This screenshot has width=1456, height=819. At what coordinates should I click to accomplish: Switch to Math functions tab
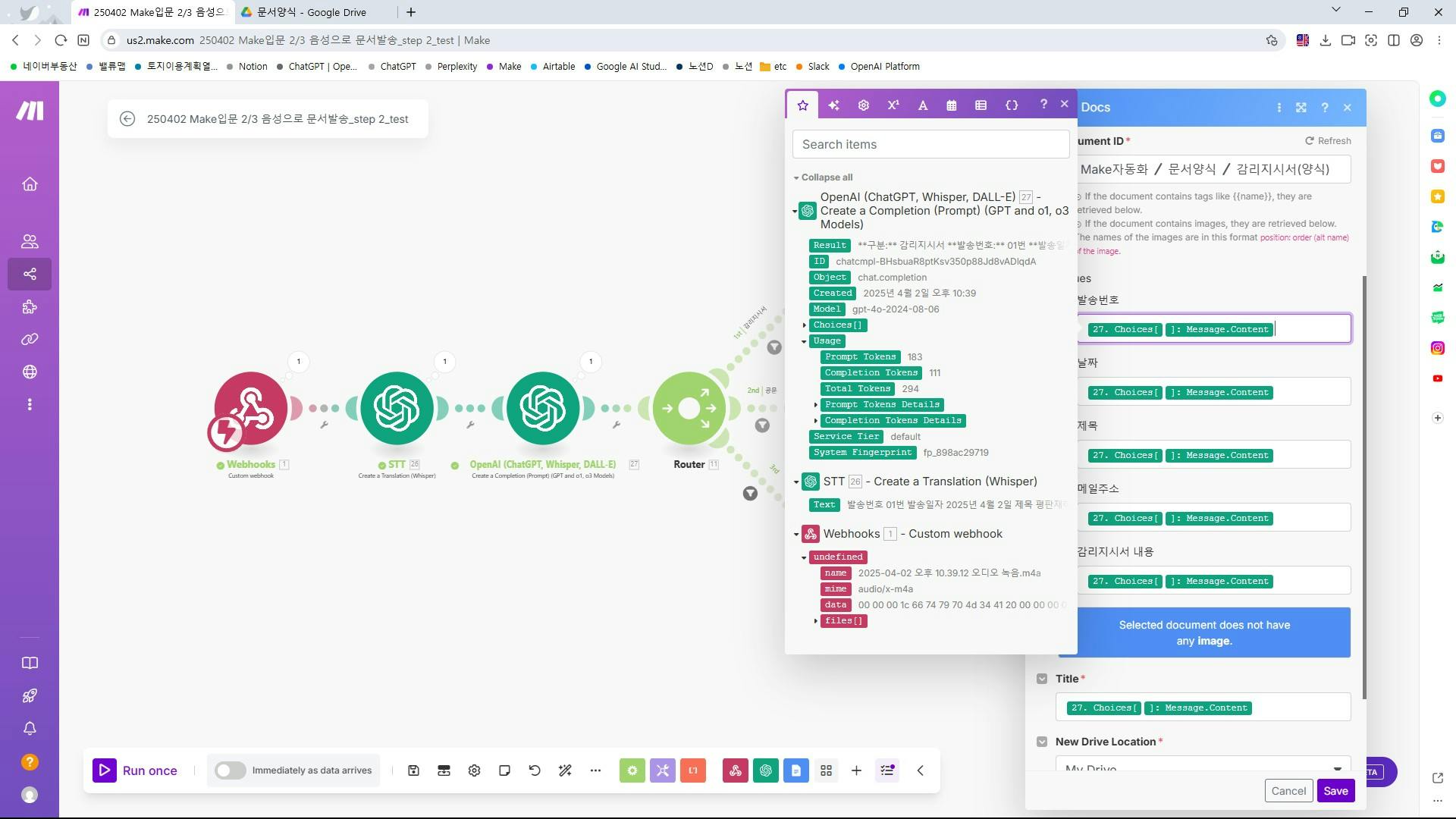coord(893,105)
